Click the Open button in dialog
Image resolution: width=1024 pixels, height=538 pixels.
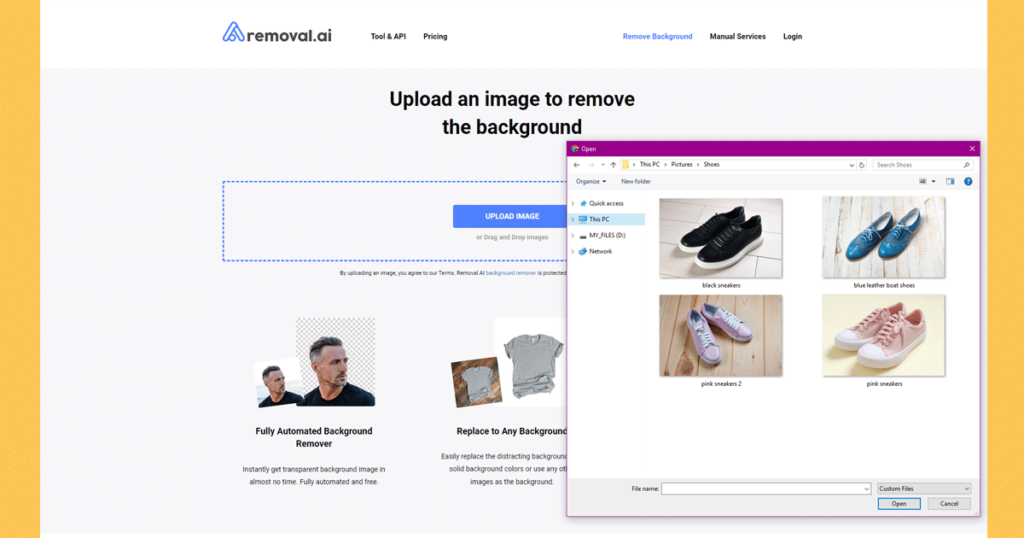point(899,504)
